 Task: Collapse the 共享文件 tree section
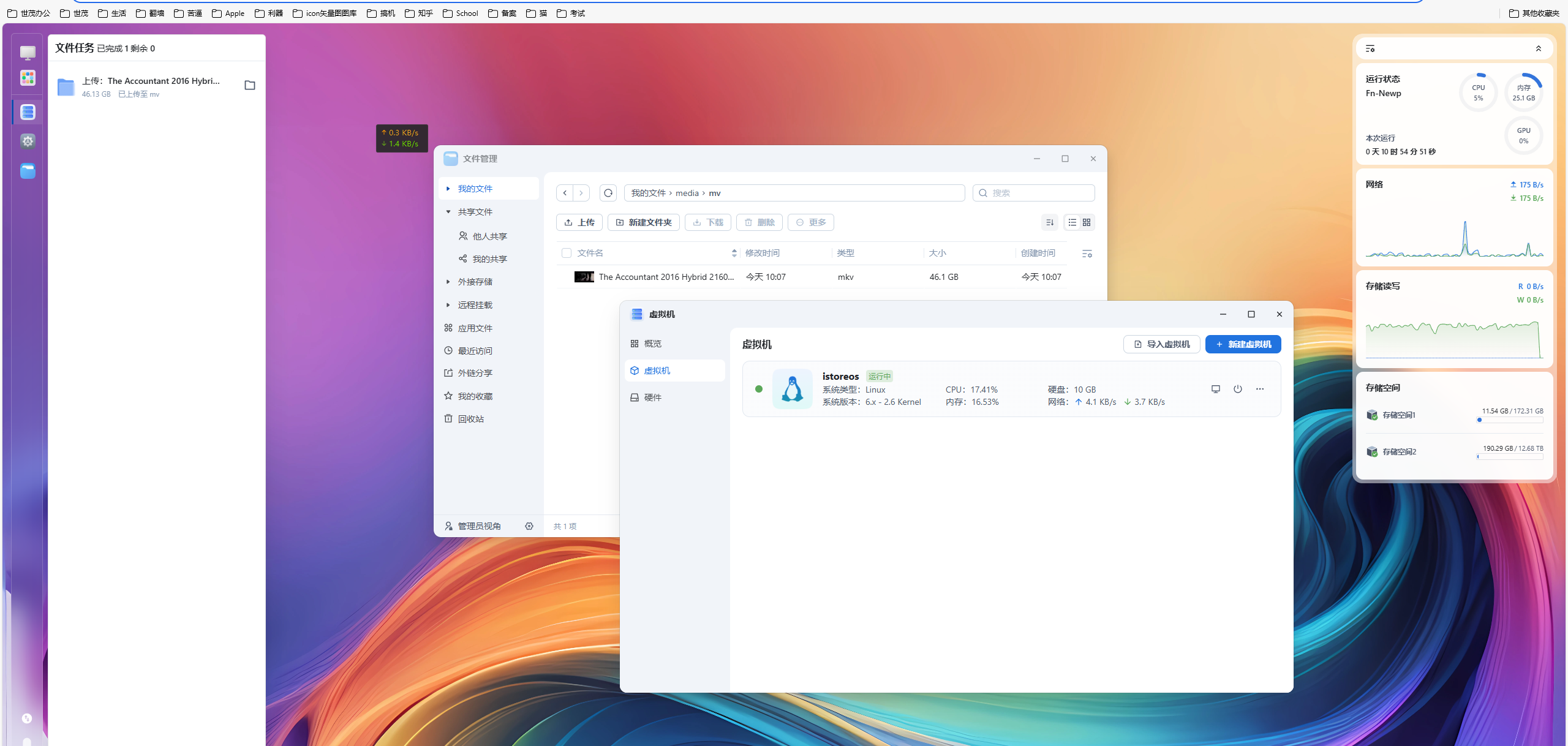(x=448, y=212)
